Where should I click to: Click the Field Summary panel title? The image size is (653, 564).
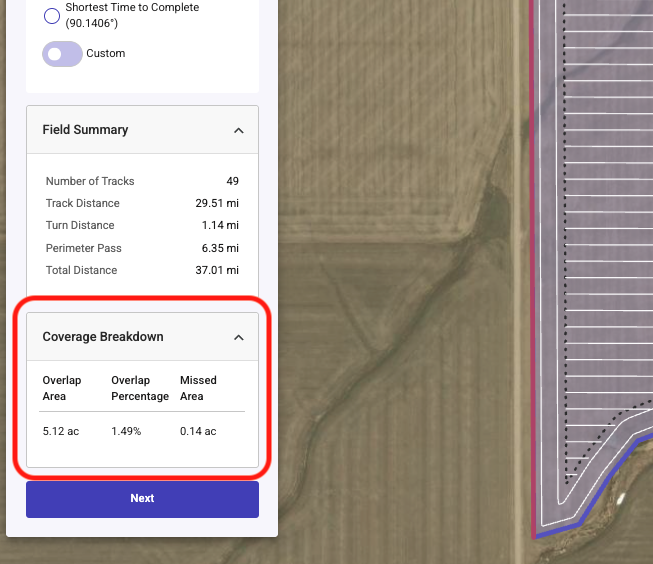point(85,130)
